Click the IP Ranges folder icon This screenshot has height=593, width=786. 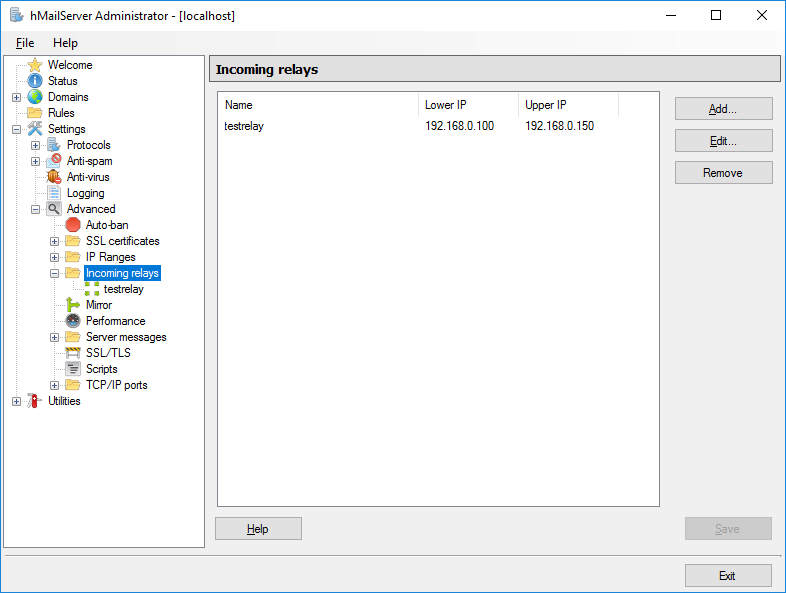[x=73, y=257]
